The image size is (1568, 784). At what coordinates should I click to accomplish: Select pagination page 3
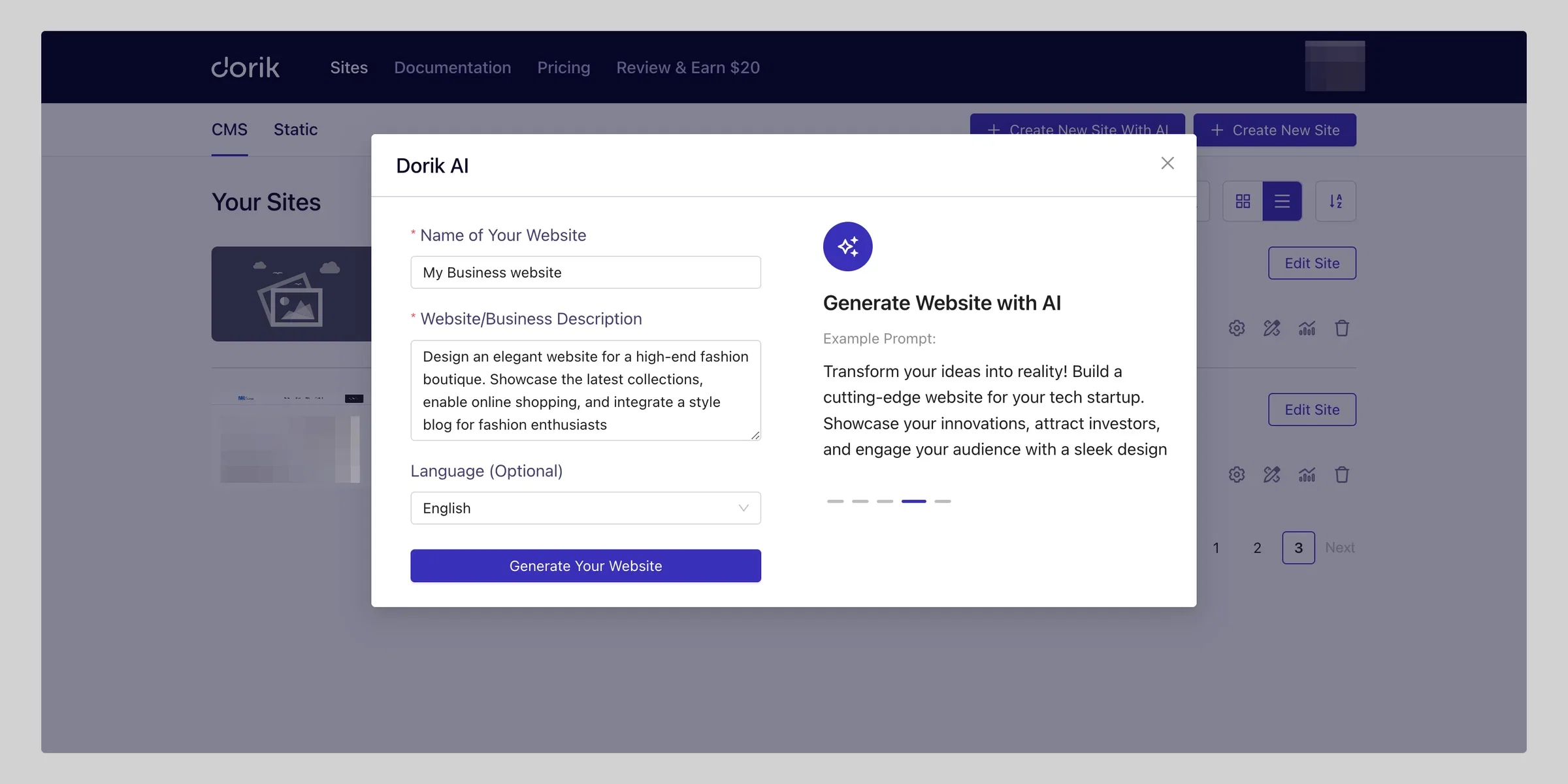tap(1298, 547)
